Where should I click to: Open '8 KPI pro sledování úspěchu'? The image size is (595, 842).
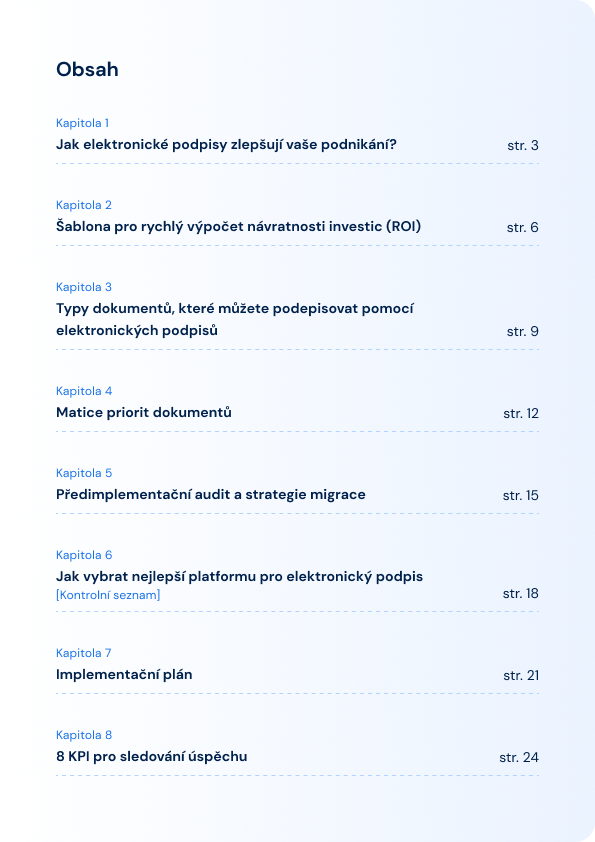(151, 757)
